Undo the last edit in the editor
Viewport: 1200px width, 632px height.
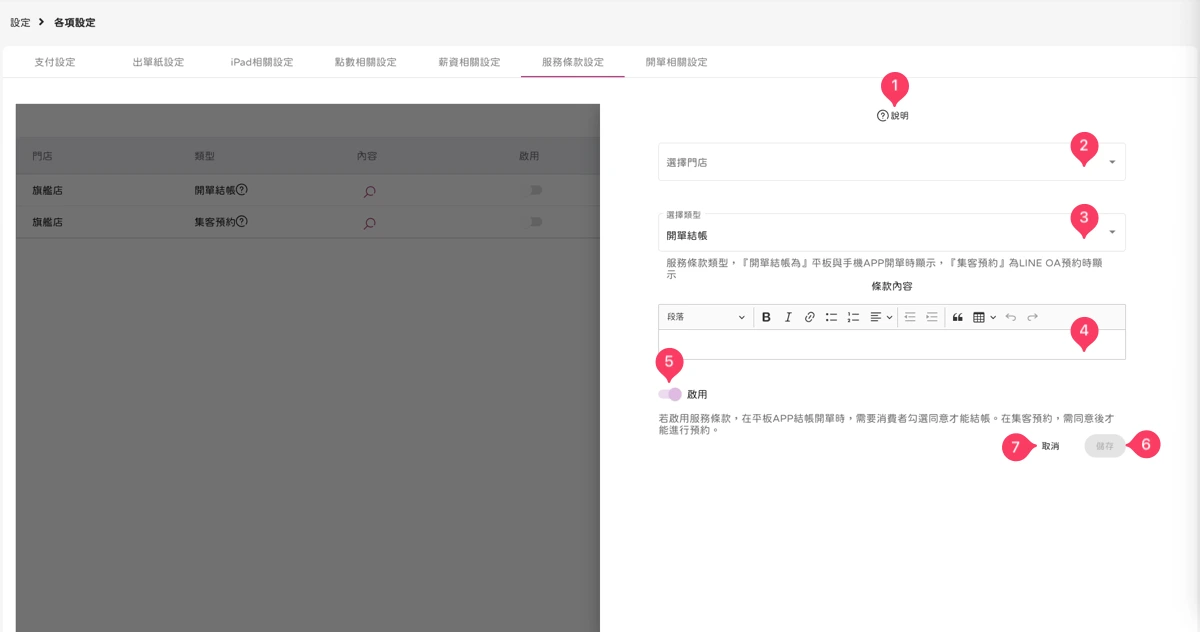pos(1011,317)
